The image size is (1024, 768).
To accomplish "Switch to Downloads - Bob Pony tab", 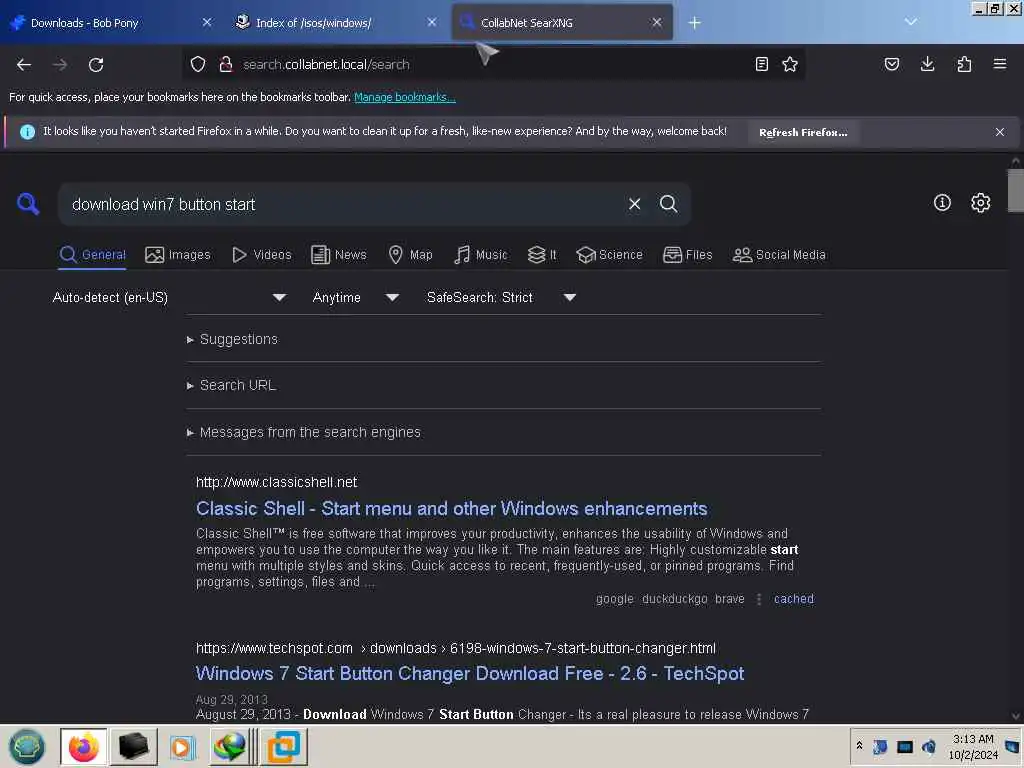I will [x=110, y=23].
